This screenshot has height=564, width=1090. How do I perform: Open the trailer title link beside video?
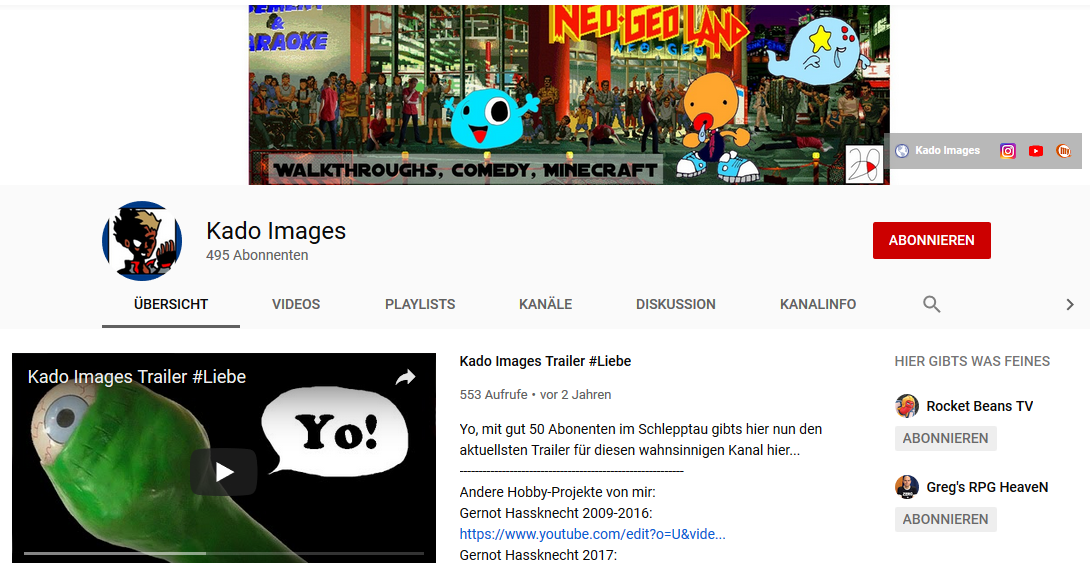545,361
